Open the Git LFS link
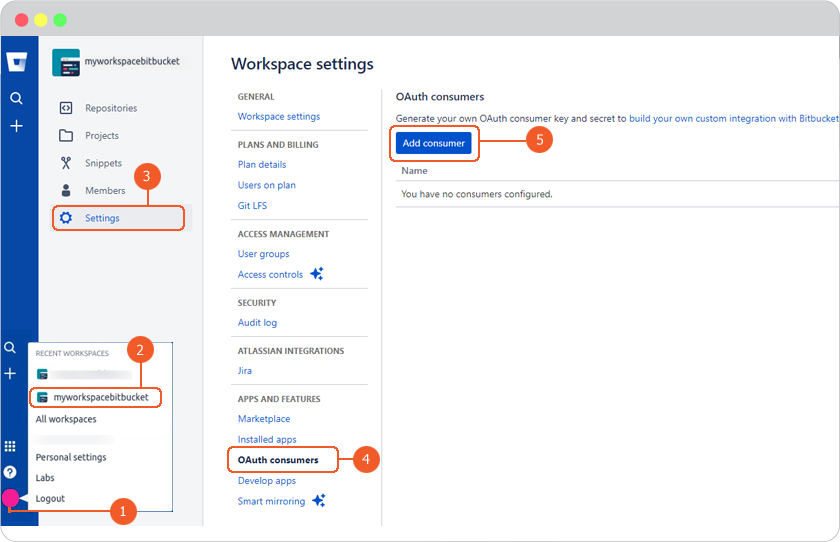840x542 pixels. [x=252, y=206]
